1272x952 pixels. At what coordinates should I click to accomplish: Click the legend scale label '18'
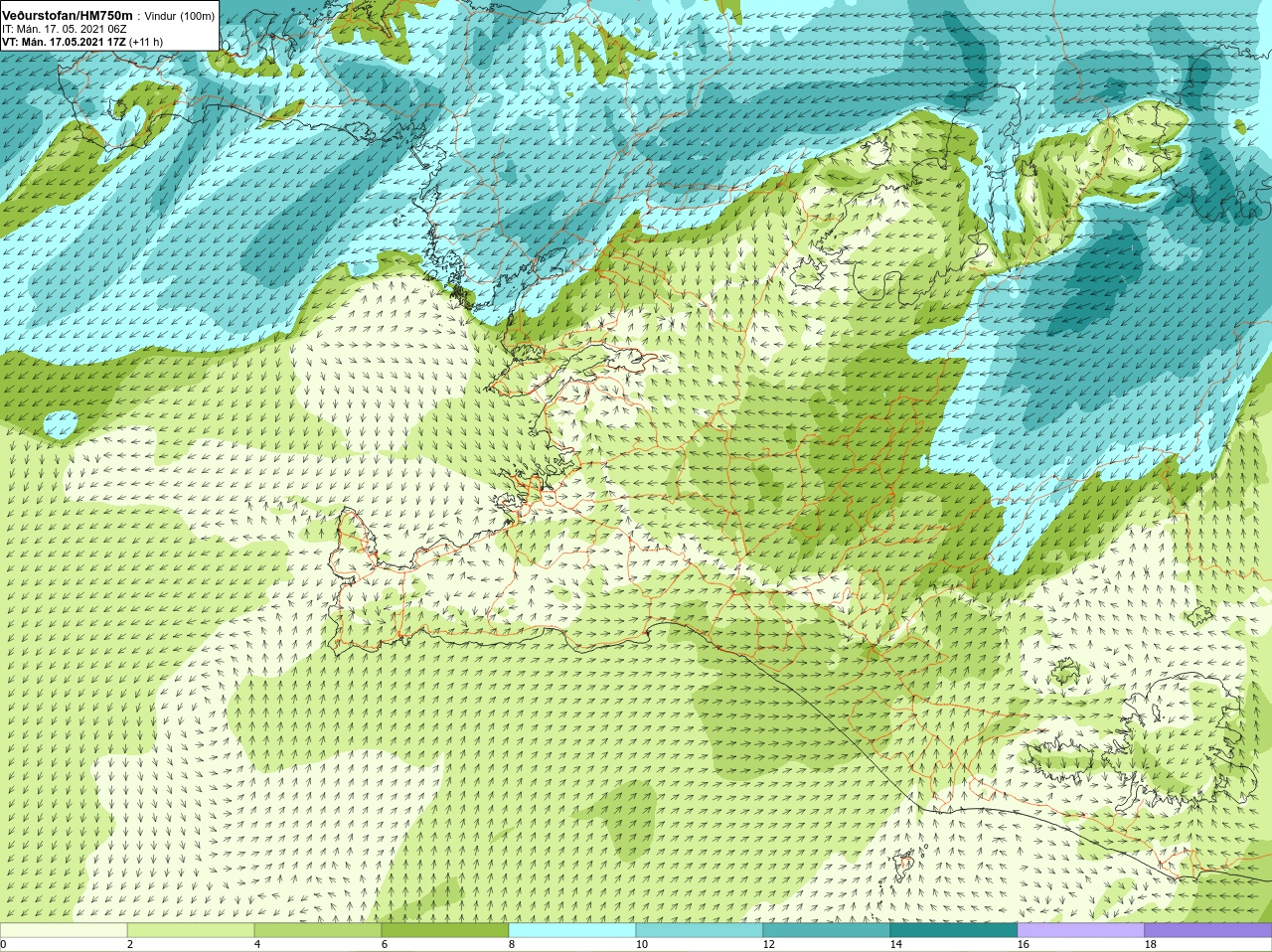[1151, 944]
